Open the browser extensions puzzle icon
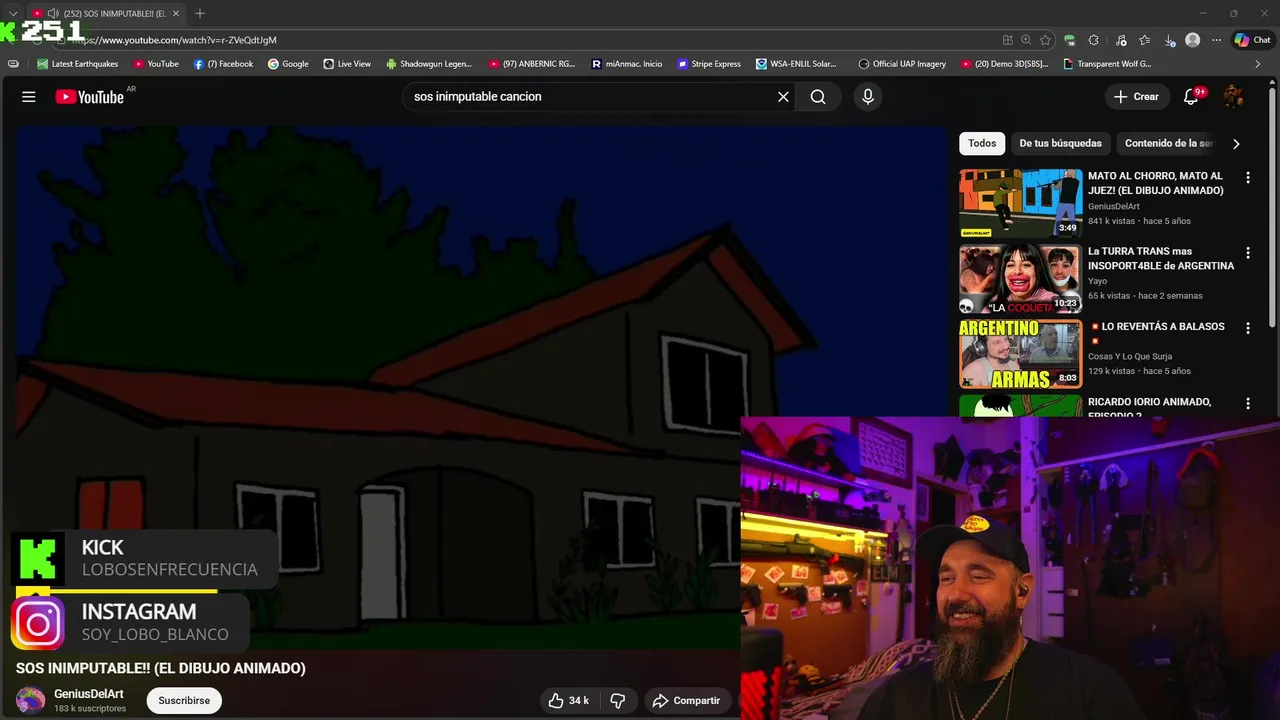This screenshot has height=720, width=1280. point(1093,40)
